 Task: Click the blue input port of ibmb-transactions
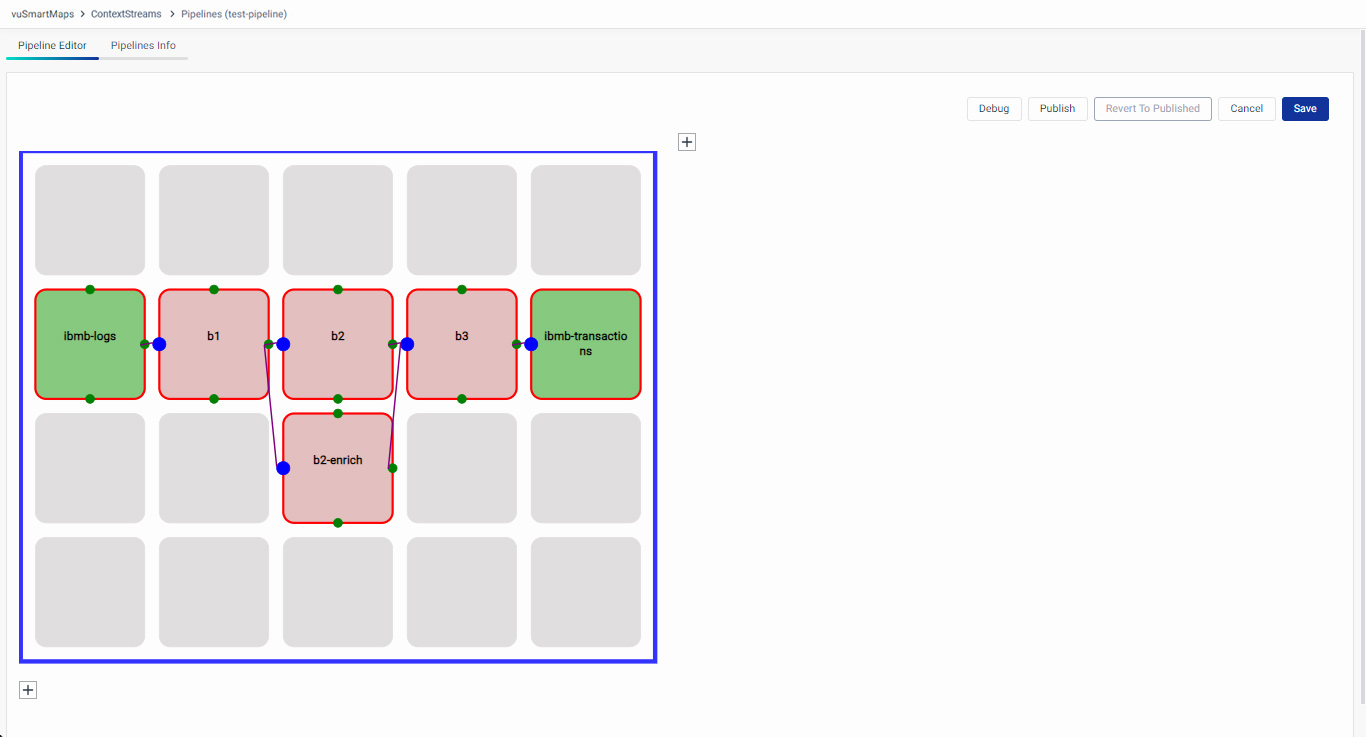tap(531, 344)
